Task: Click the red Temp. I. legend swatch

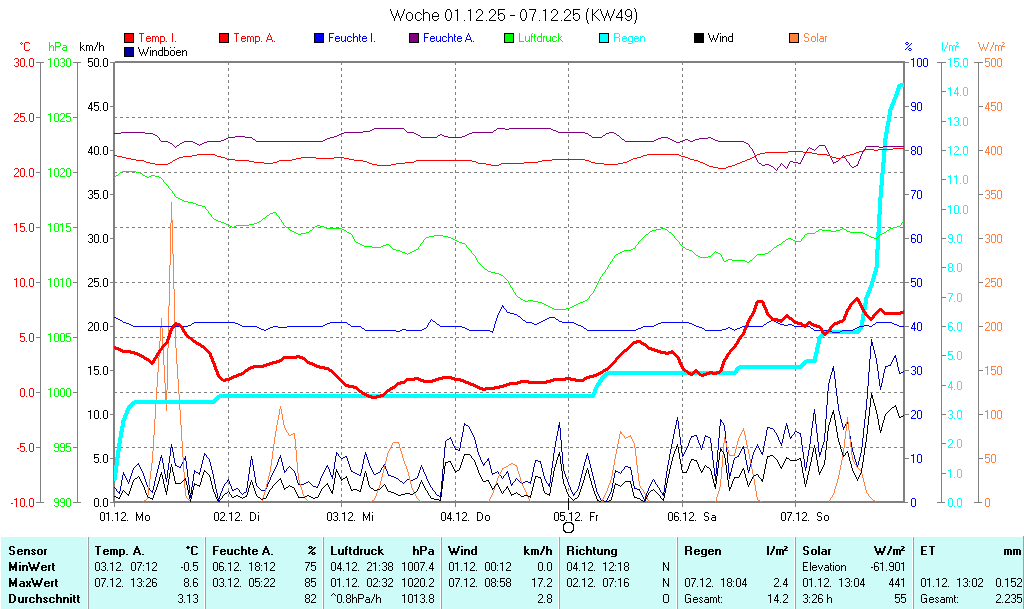Action: click(129, 38)
